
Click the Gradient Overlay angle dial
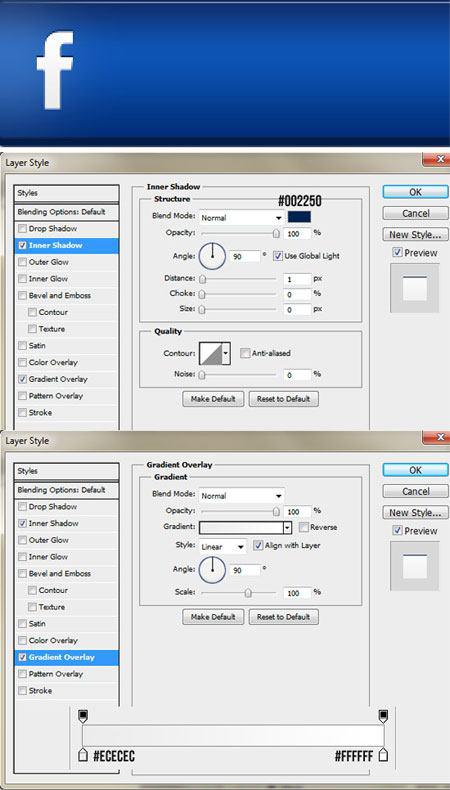tap(212, 569)
